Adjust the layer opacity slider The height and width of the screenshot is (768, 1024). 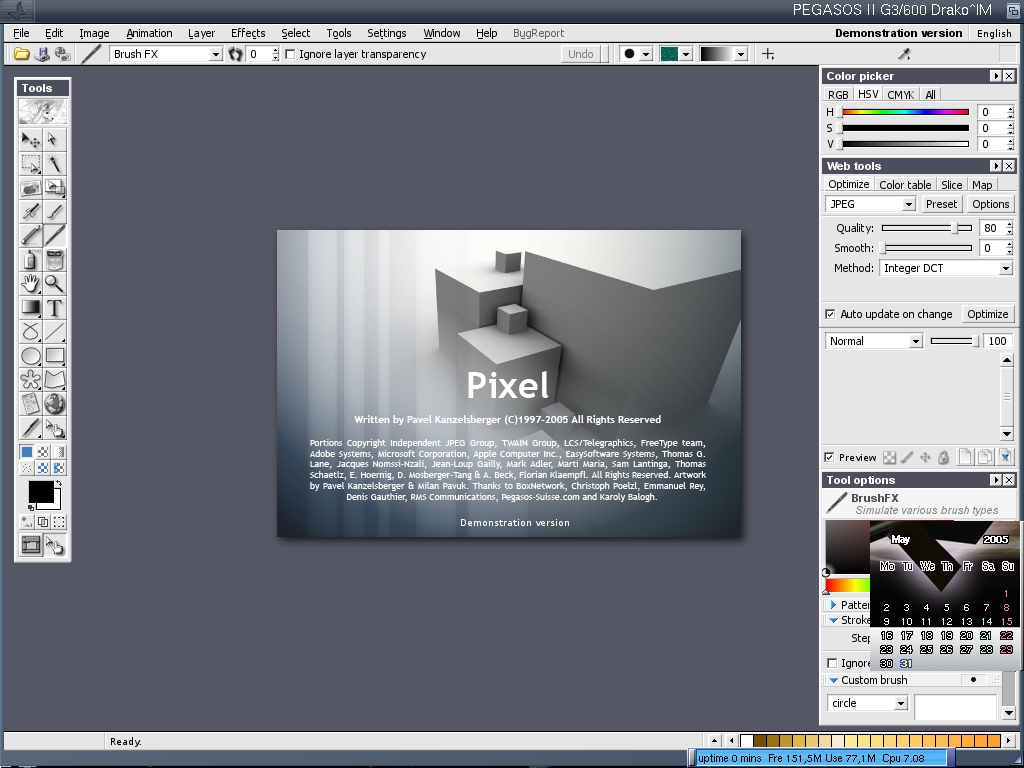point(954,342)
